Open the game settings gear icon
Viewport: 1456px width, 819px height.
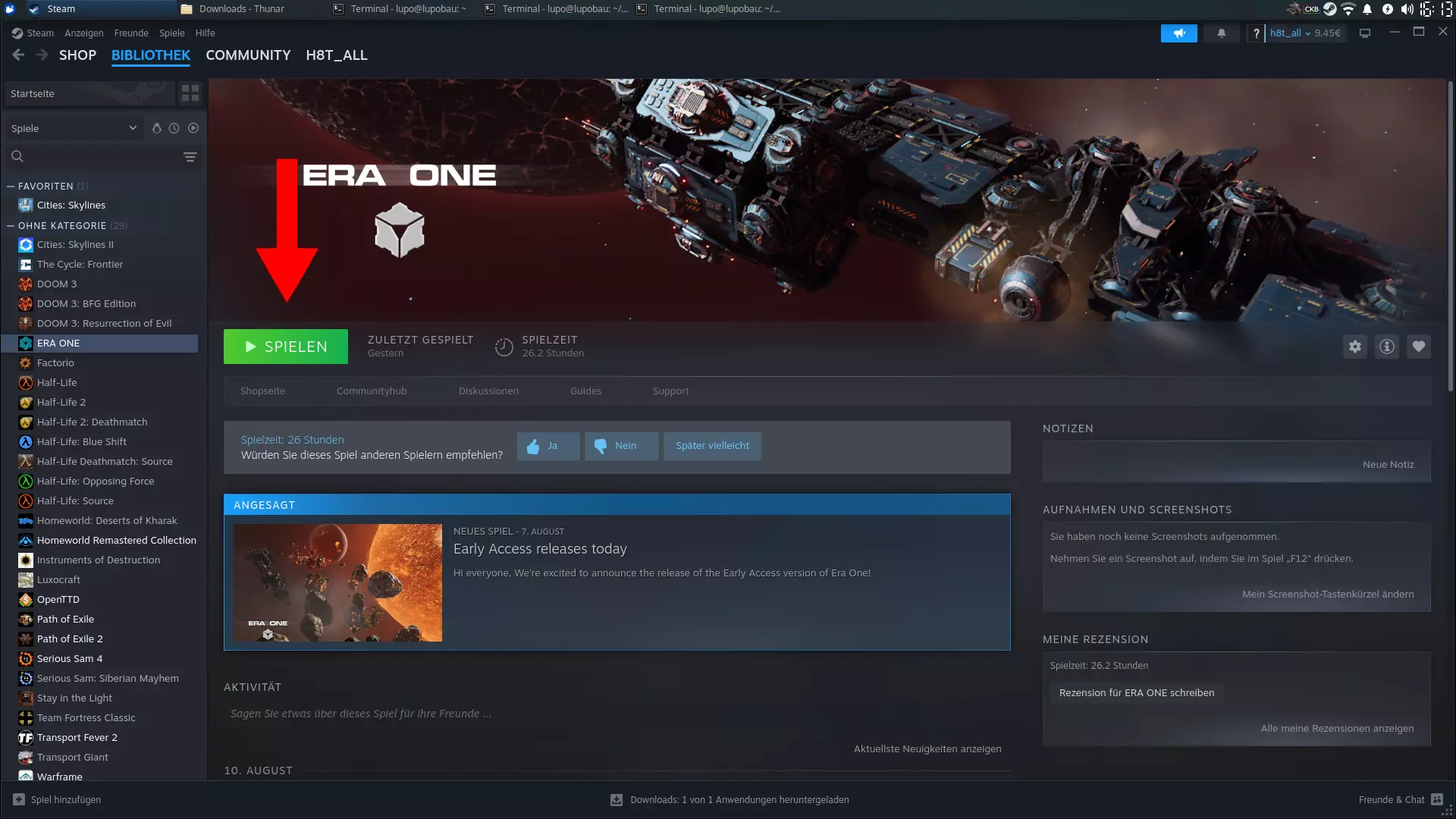(x=1354, y=347)
